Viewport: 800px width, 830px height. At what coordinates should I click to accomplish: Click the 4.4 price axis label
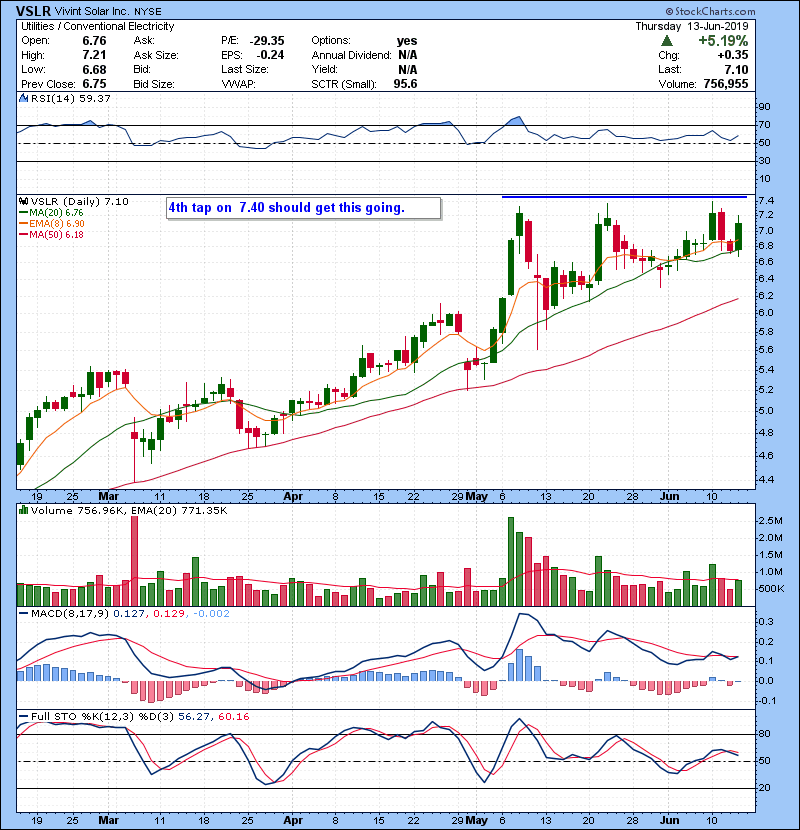[766, 480]
